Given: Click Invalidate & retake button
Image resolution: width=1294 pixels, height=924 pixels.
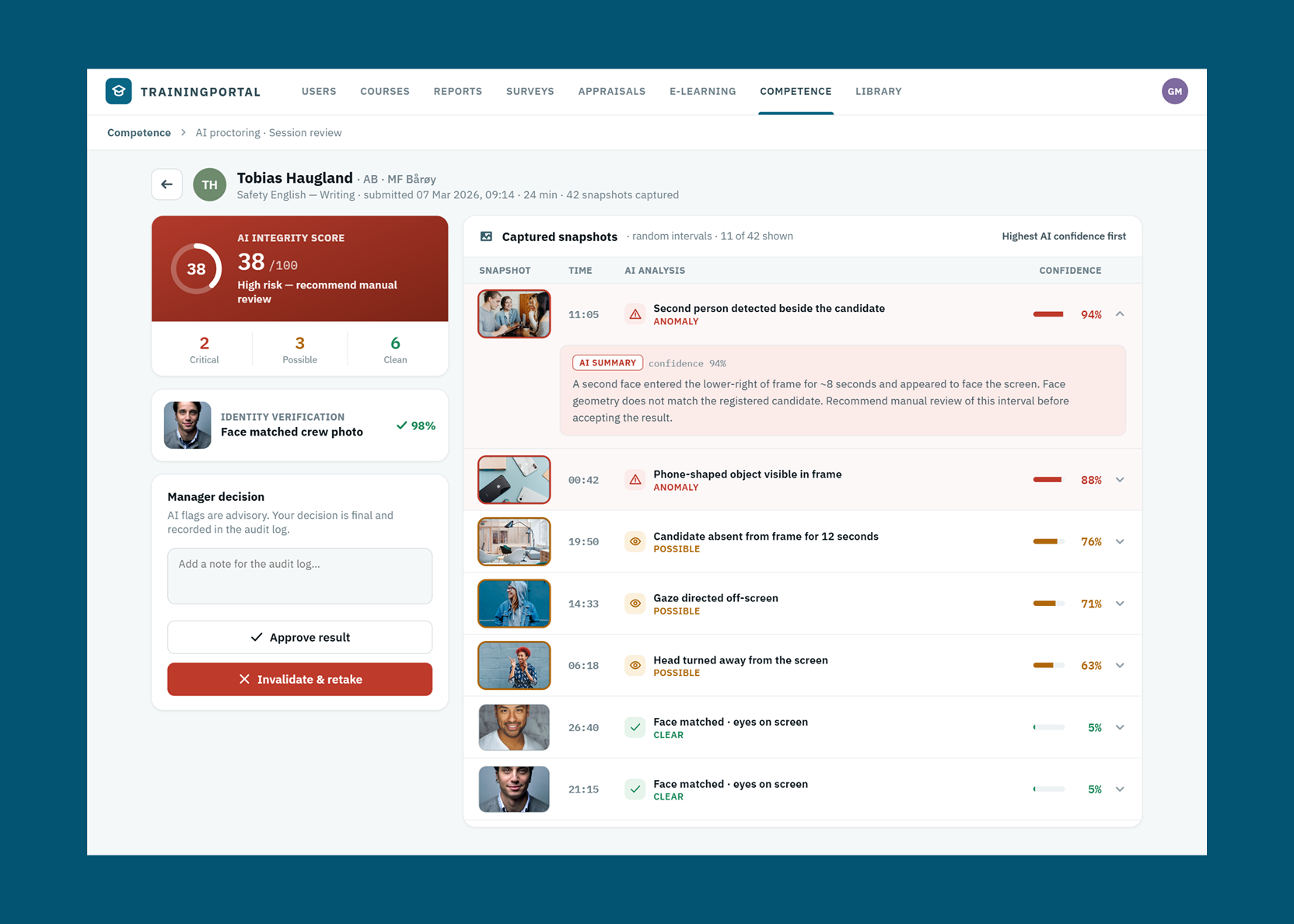Looking at the screenshot, I should (x=300, y=679).
